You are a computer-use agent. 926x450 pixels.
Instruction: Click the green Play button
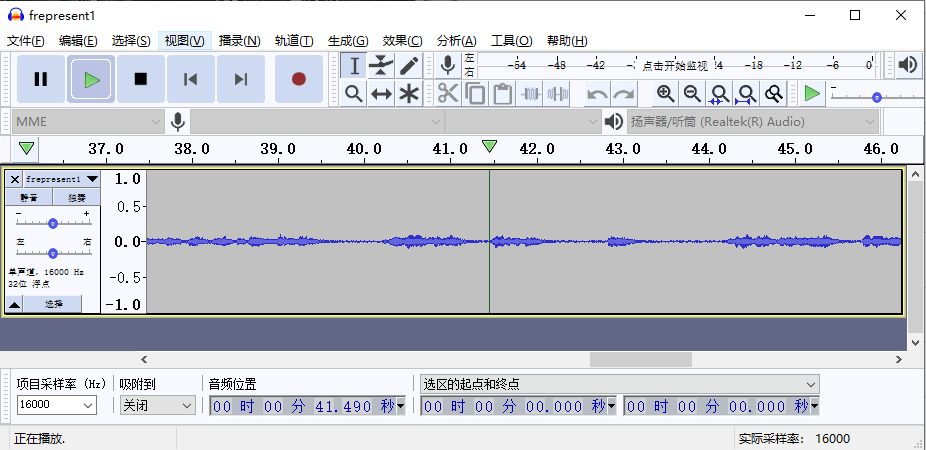point(91,79)
